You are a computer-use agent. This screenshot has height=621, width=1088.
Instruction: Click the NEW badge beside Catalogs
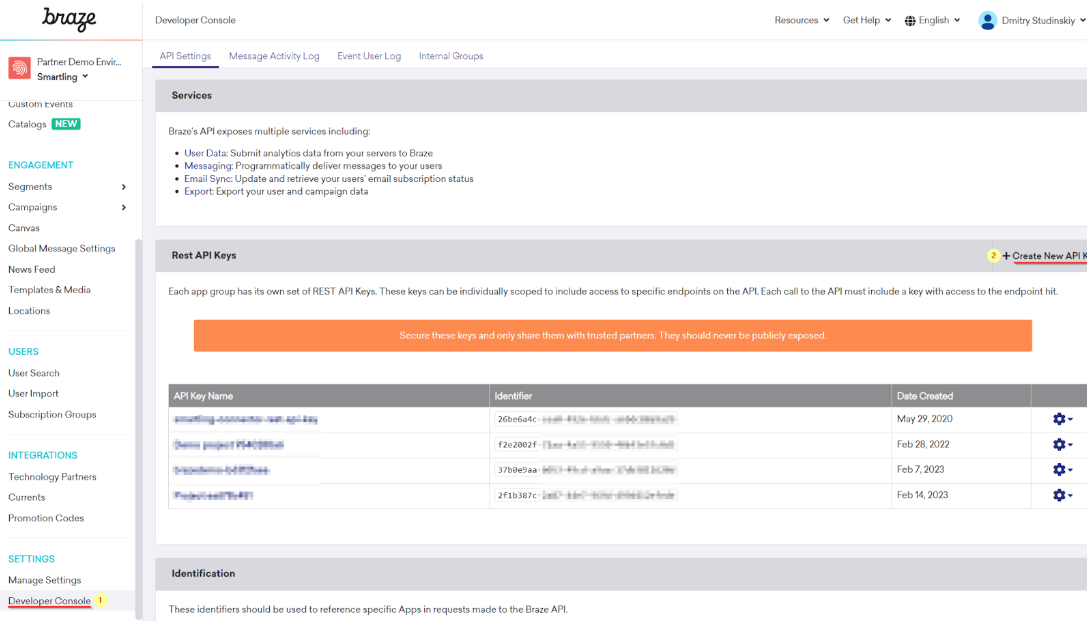(66, 124)
